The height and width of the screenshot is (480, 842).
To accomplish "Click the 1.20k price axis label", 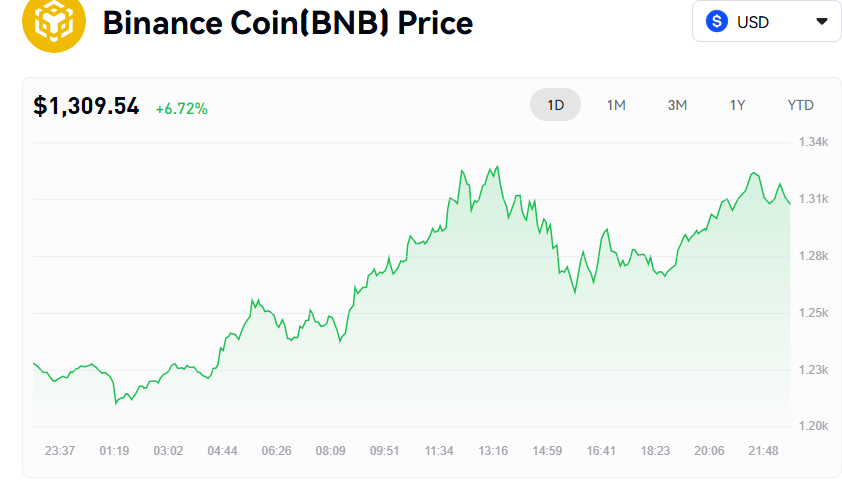I will point(813,426).
